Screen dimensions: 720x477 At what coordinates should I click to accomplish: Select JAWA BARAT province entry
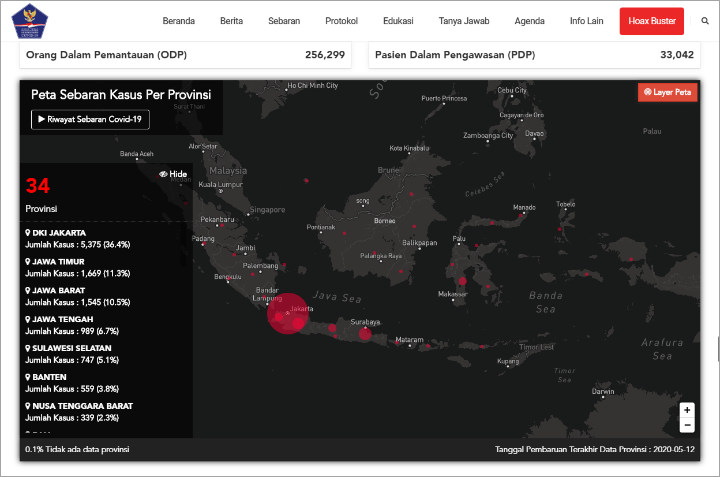[x=78, y=297]
